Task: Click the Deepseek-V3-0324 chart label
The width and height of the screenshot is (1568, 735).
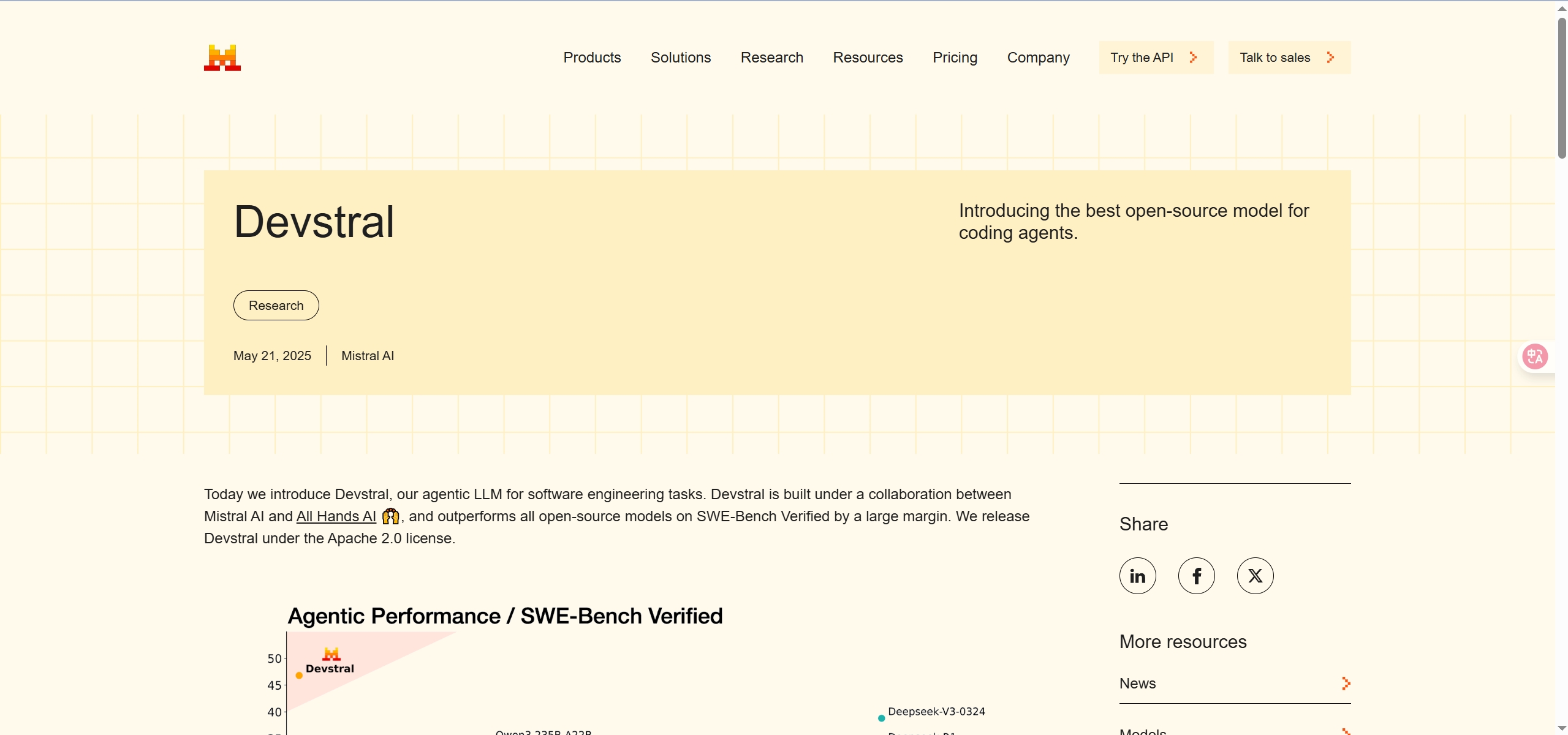Action: click(x=936, y=712)
